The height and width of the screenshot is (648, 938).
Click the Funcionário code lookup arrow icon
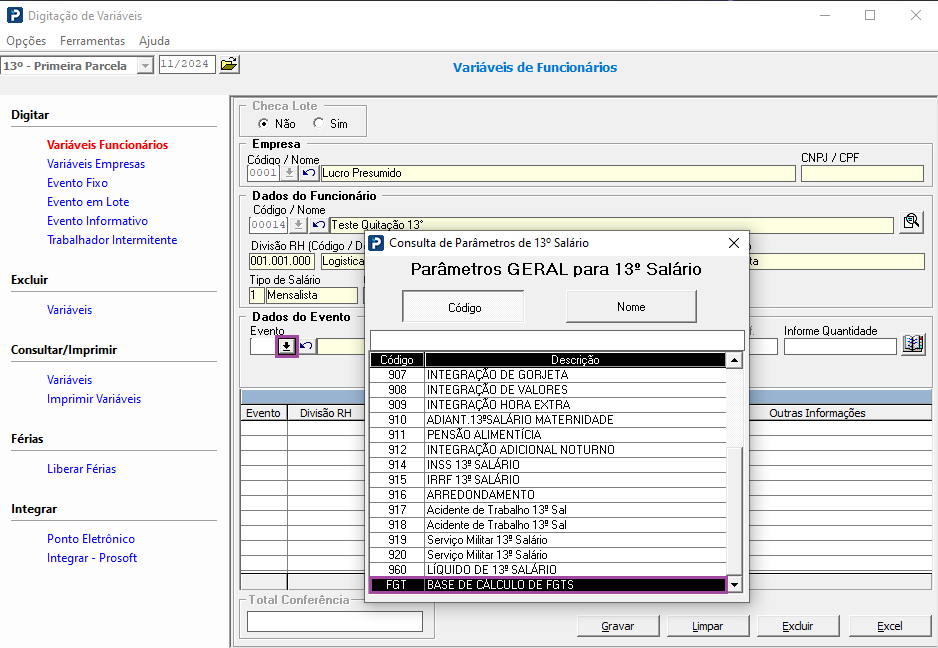tap(299, 225)
